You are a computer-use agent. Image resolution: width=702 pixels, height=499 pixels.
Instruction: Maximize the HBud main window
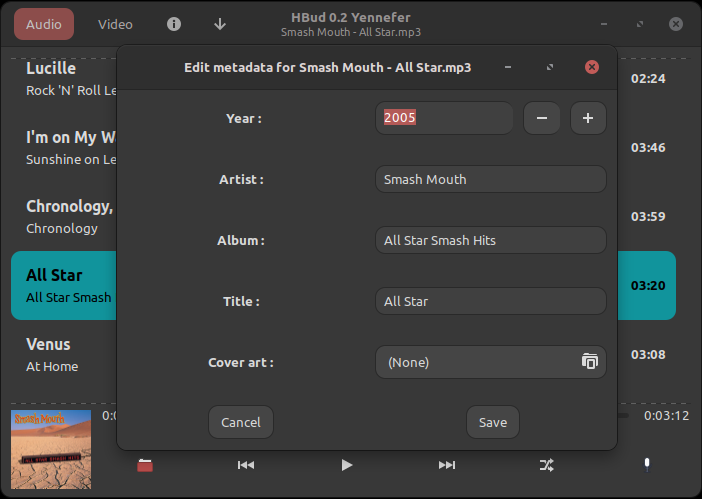(x=640, y=24)
